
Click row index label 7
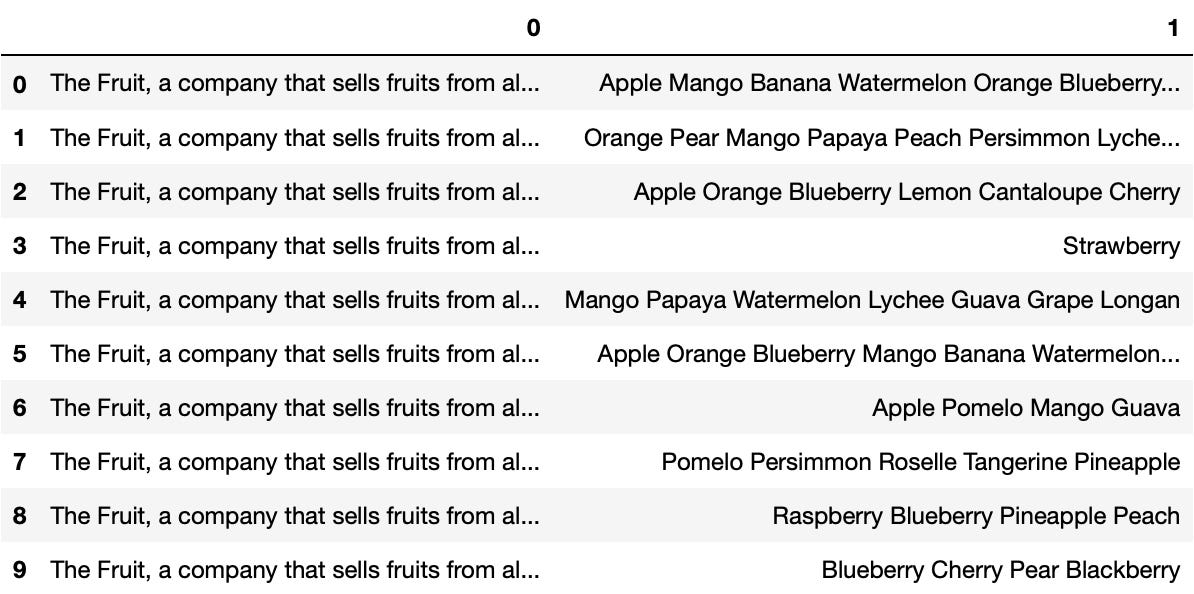pyautogui.click(x=20, y=462)
